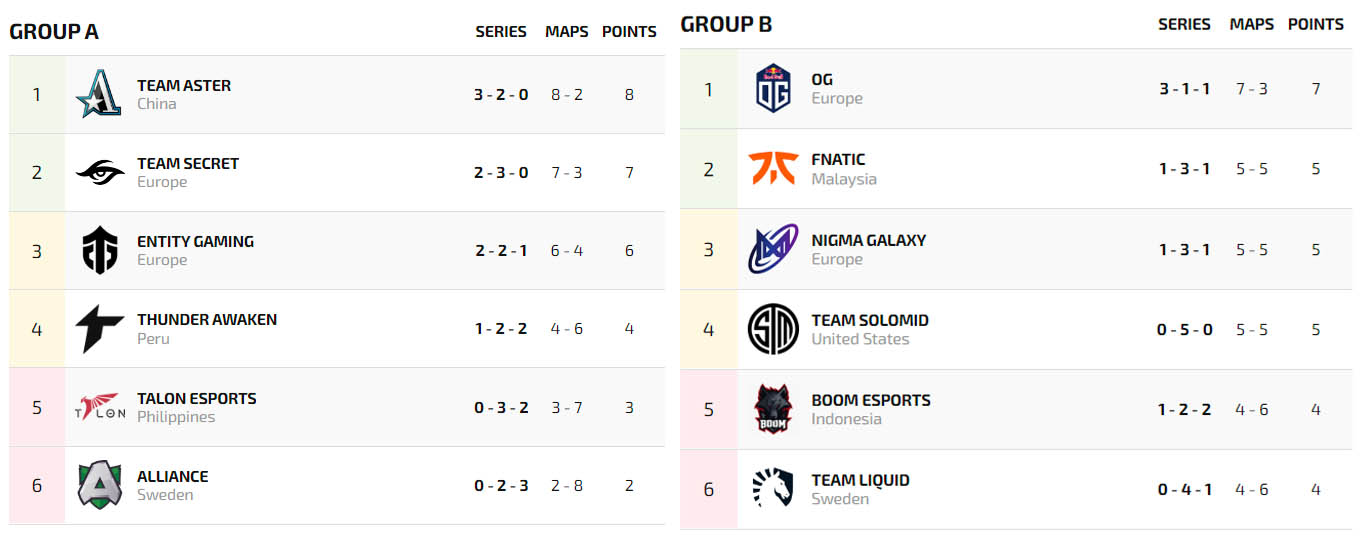Open the TEAM SECRET team link
Viewport: 1363px width, 536px height.
[x=188, y=164]
